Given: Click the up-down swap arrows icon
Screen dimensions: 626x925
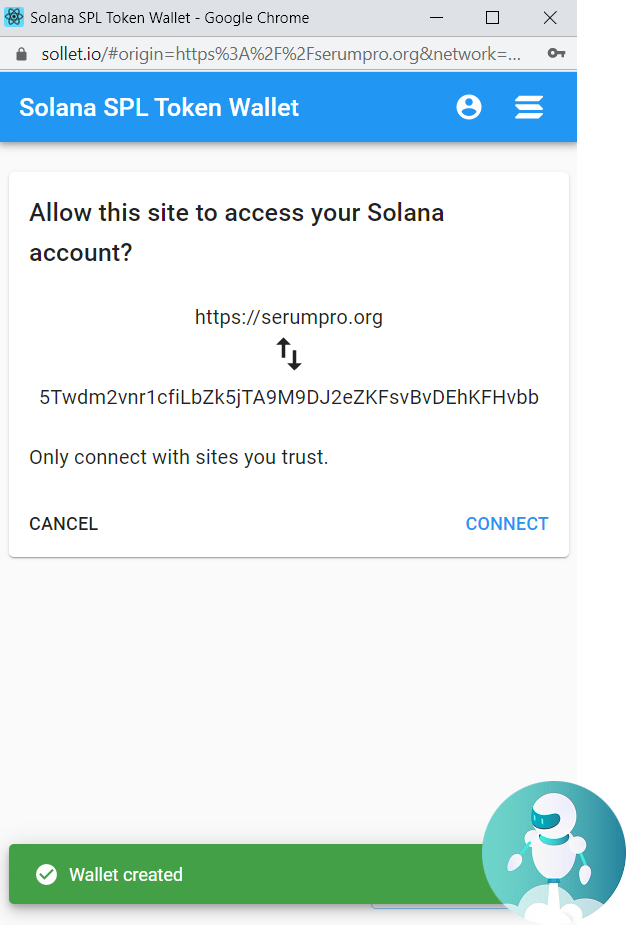Looking at the screenshot, I should (x=289, y=354).
